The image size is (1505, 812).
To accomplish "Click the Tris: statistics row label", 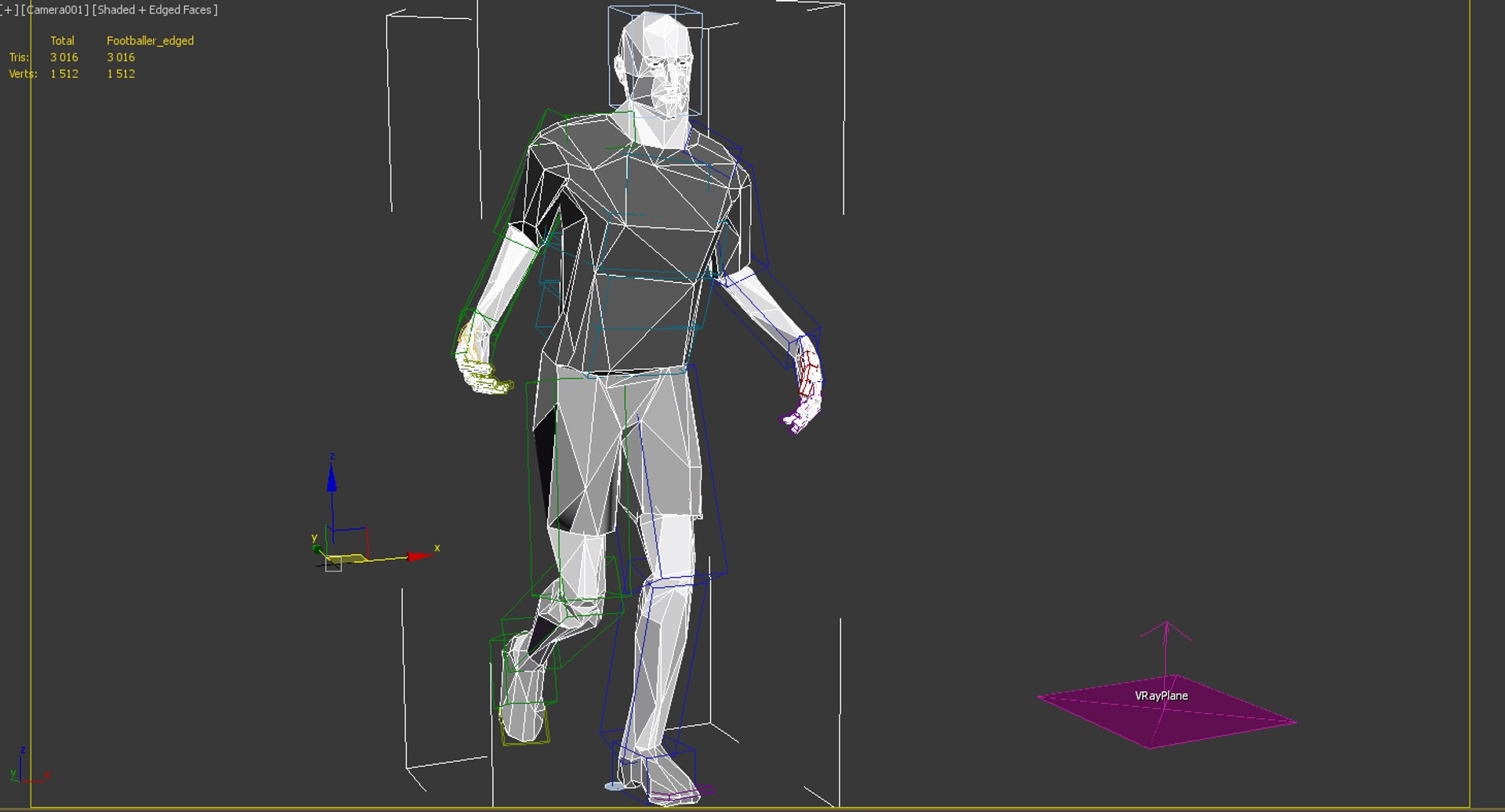I will coord(19,57).
